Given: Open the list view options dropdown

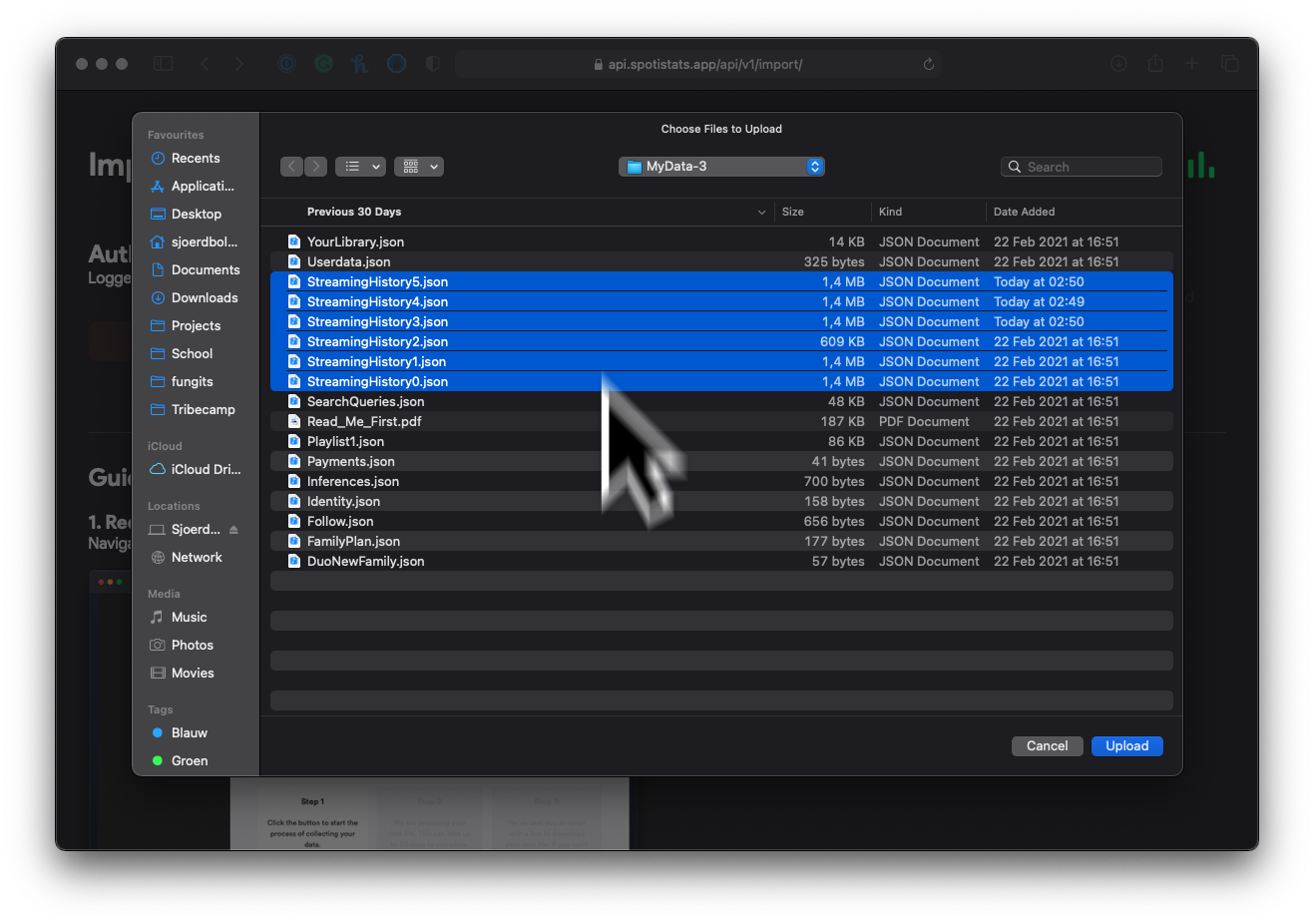Looking at the screenshot, I should click(x=360, y=167).
